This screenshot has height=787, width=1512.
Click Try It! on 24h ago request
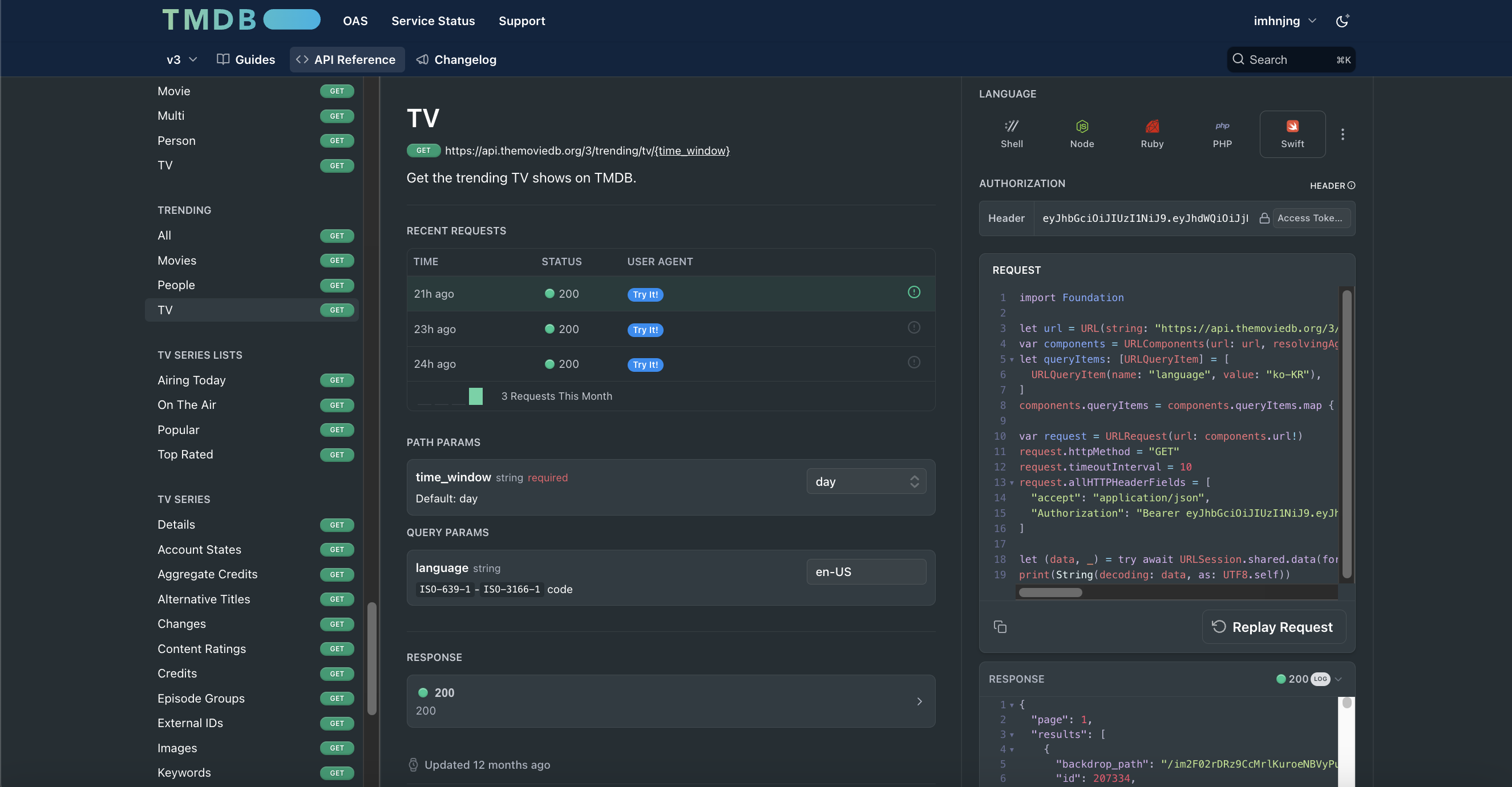click(x=645, y=364)
